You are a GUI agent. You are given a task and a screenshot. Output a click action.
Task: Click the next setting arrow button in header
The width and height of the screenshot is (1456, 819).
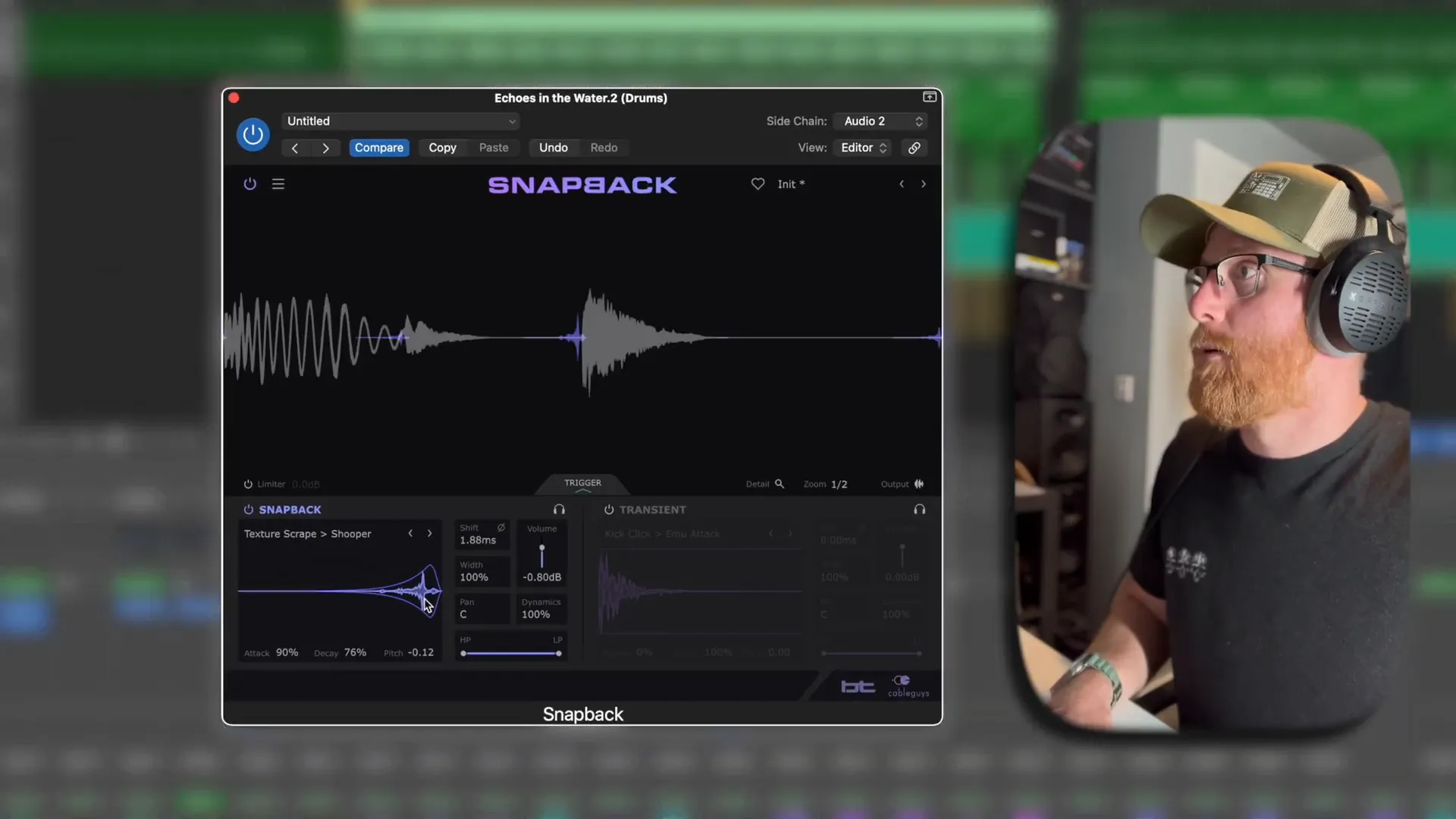tap(325, 148)
